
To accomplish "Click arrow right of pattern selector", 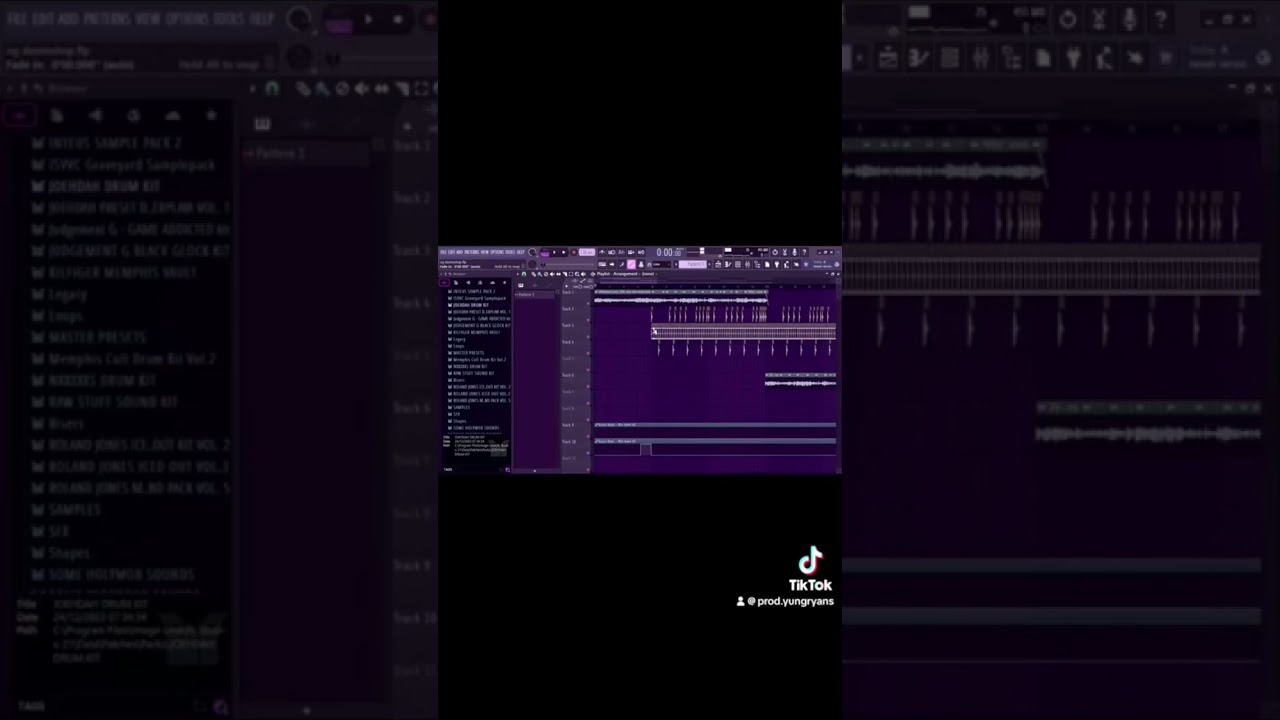I will tap(710, 264).
